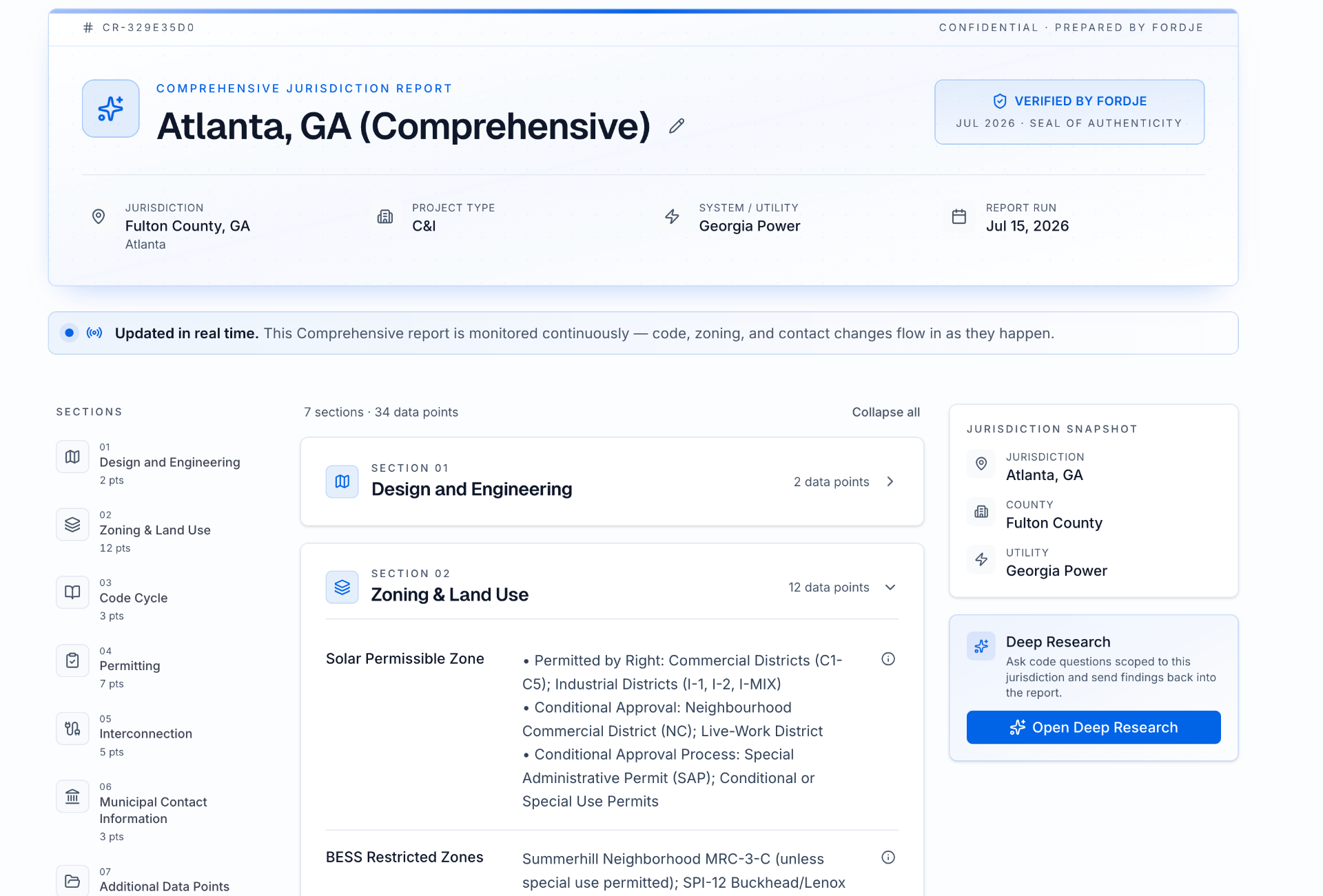Click the 'Solar Permissible Zone' row label

[405, 659]
